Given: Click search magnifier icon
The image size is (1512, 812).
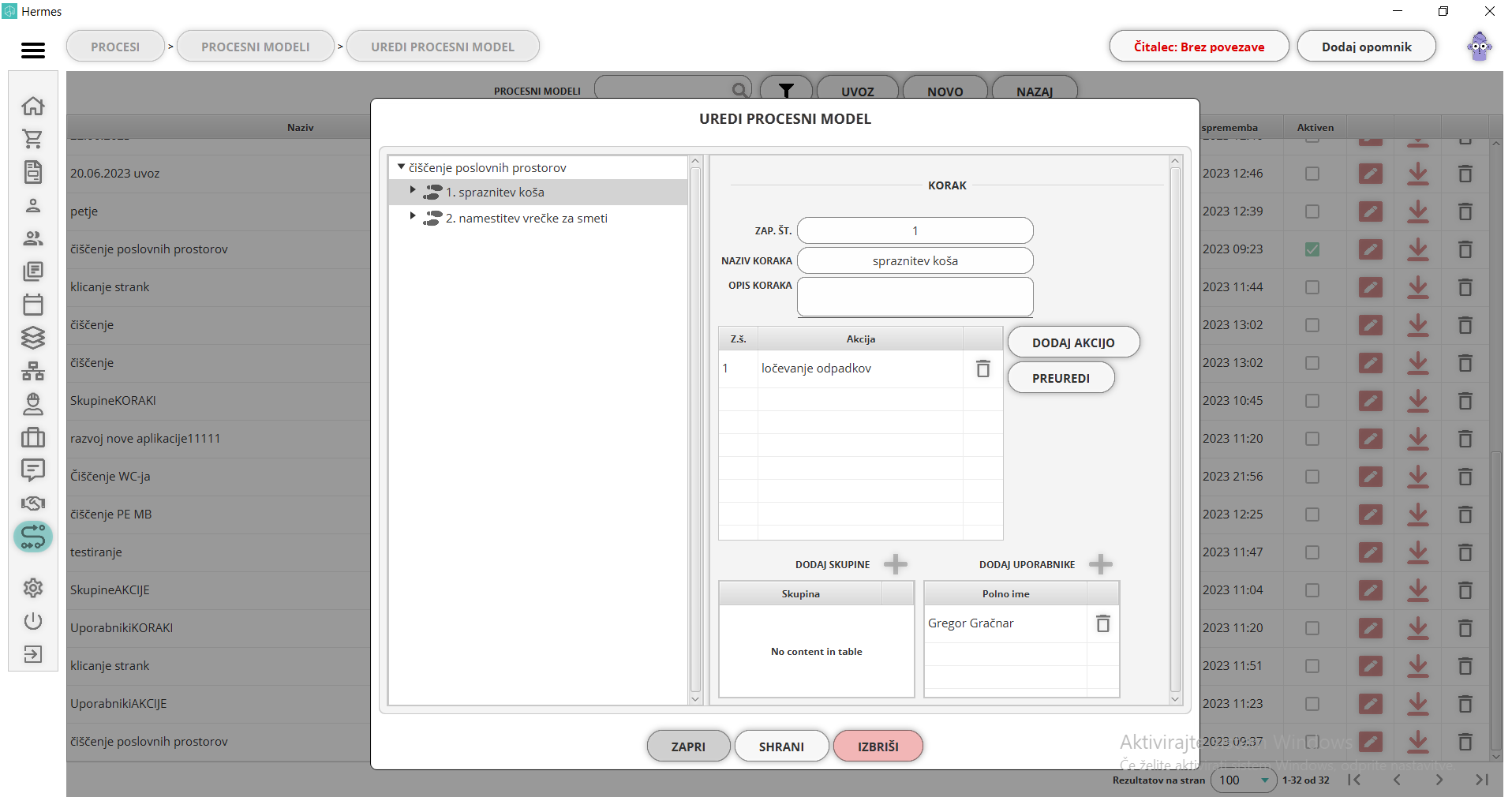Looking at the screenshot, I should [x=739, y=91].
